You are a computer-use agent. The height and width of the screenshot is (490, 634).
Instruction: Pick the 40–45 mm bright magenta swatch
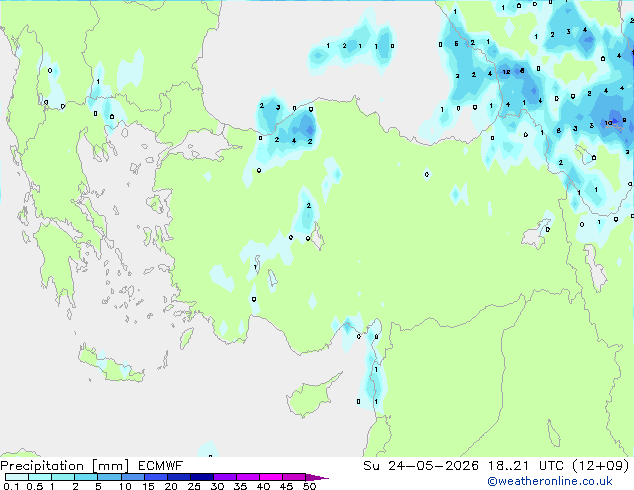tap(271, 477)
